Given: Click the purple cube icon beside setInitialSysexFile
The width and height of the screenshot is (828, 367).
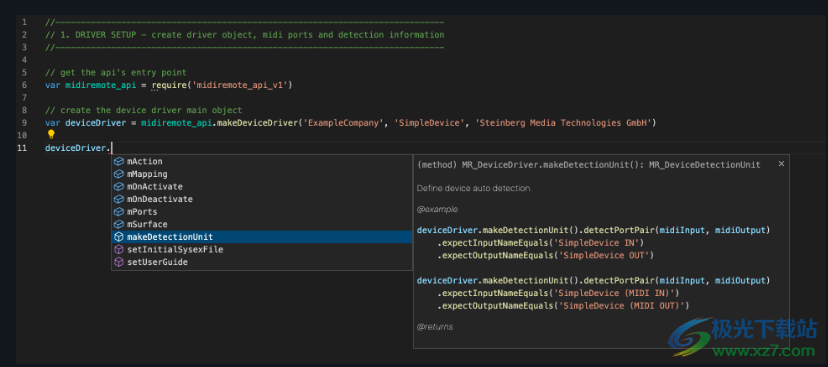Looking at the screenshot, I should (x=119, y=250).
